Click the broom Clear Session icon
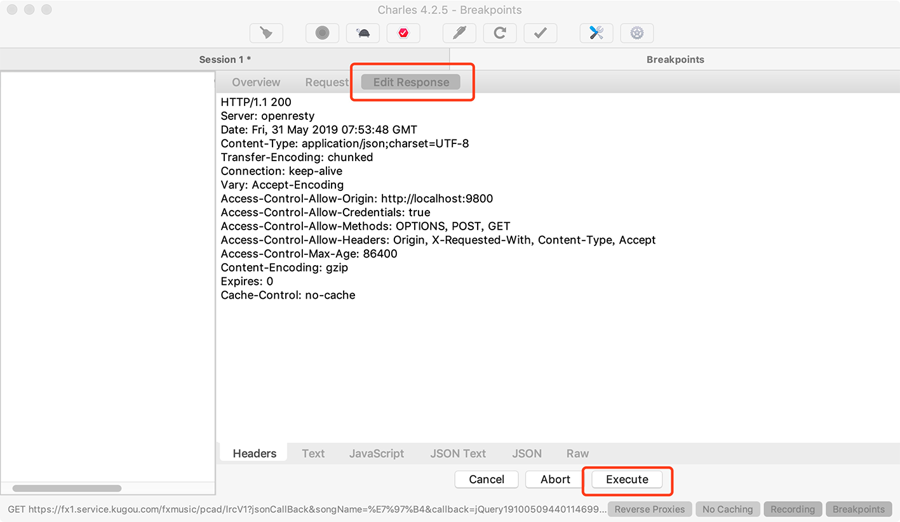900x522 pixels. pyautogui.click(x=266, y=33)
